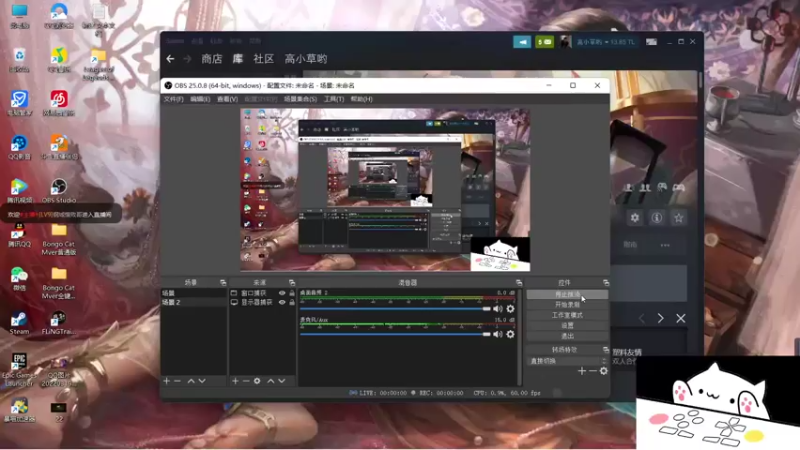
Task: Open the 帮助(H) menu in OBS
Action: 361,99
